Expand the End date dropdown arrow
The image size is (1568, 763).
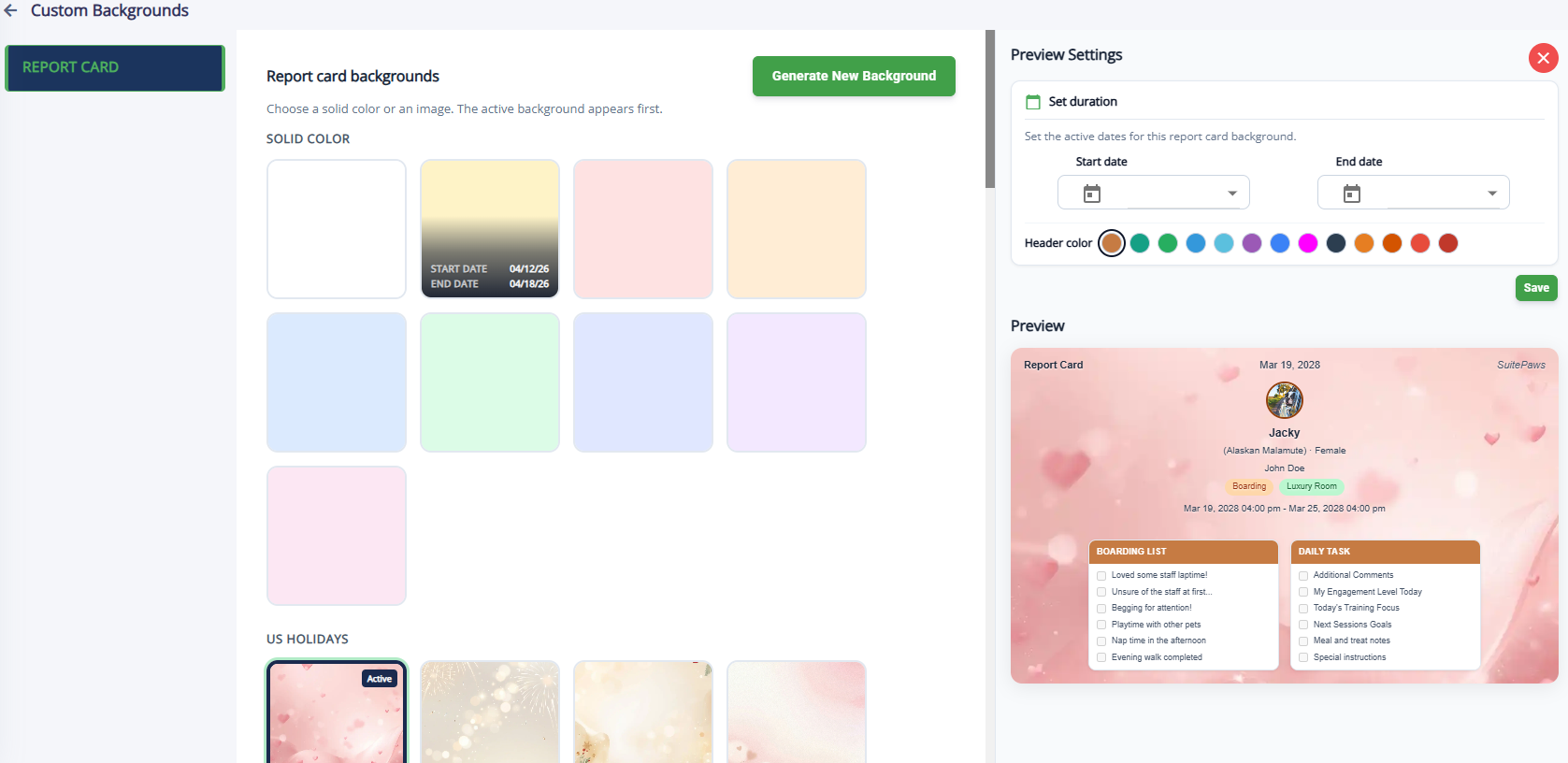click(1492, 194)
